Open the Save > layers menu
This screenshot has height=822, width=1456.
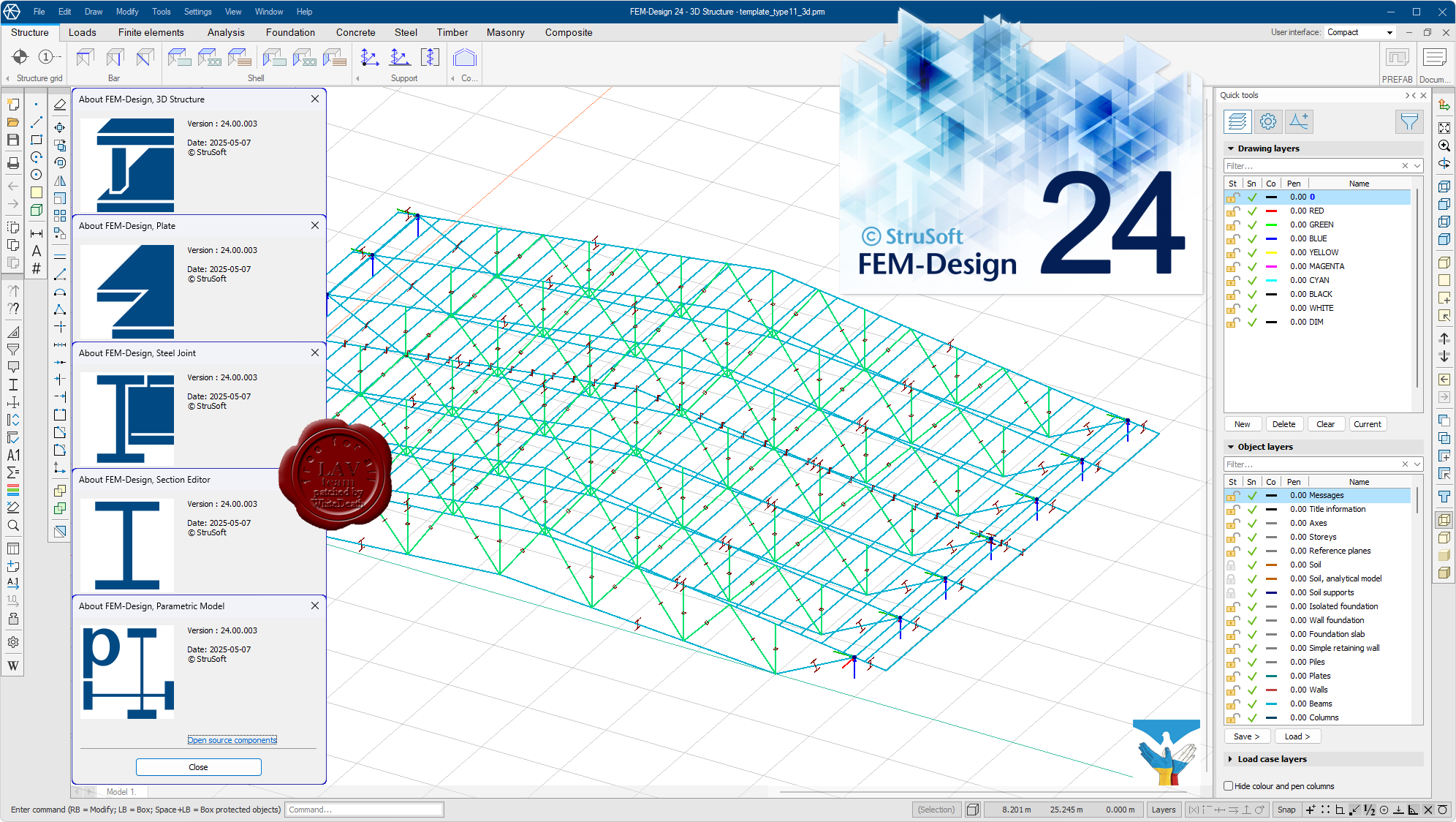click(1246, 736)
